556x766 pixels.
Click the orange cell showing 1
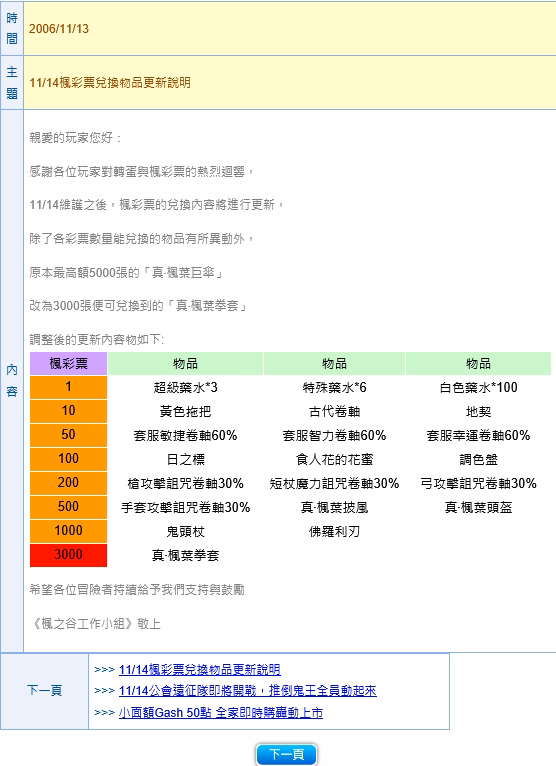(68, 387)
